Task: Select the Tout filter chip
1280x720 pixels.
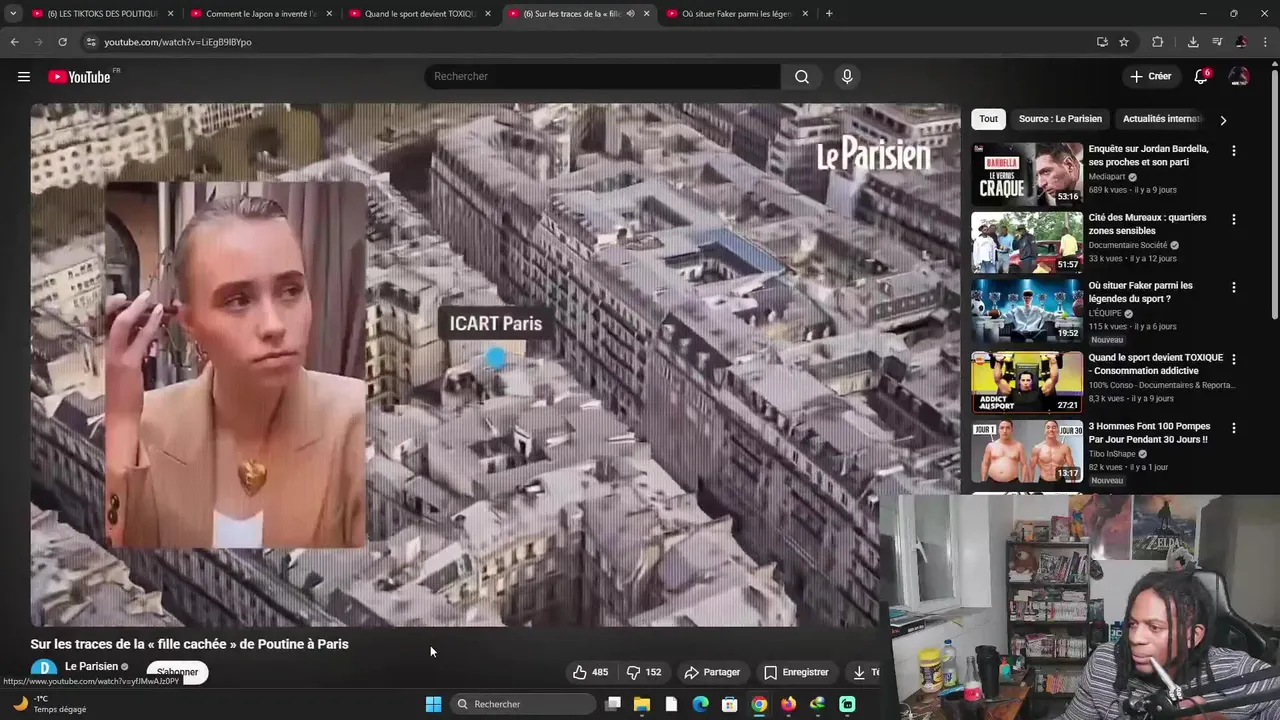Action: pos(988,119)
